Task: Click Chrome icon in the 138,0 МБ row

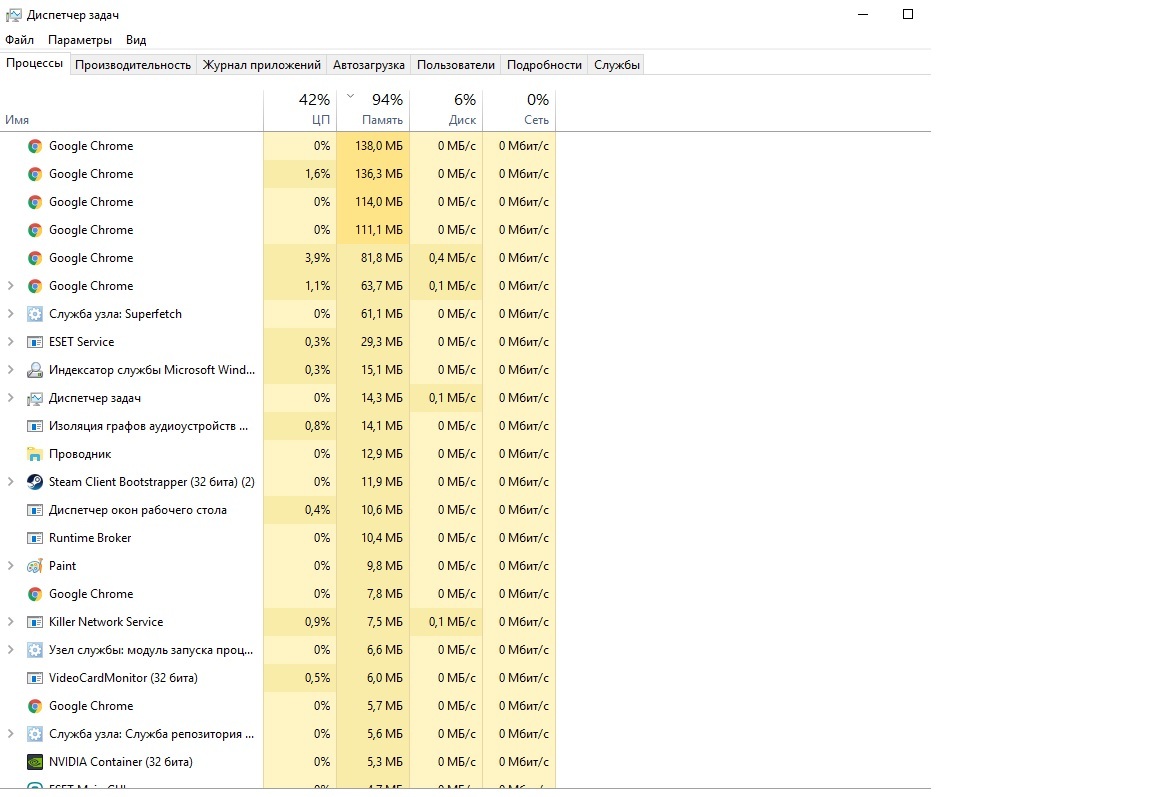Action: pyautogui.click(x=35, y=146)
